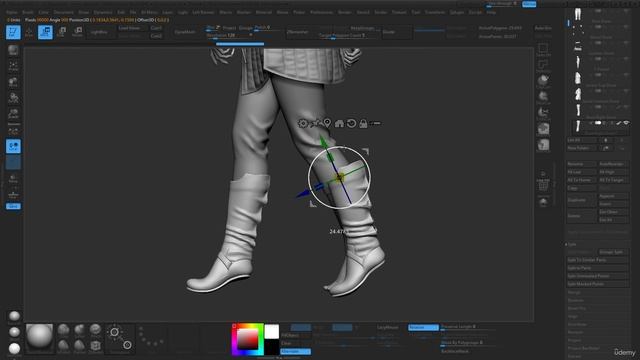Screen dimensions: 640x360
Task: Select the Rotate mode icon
Action: pos(77,32)
